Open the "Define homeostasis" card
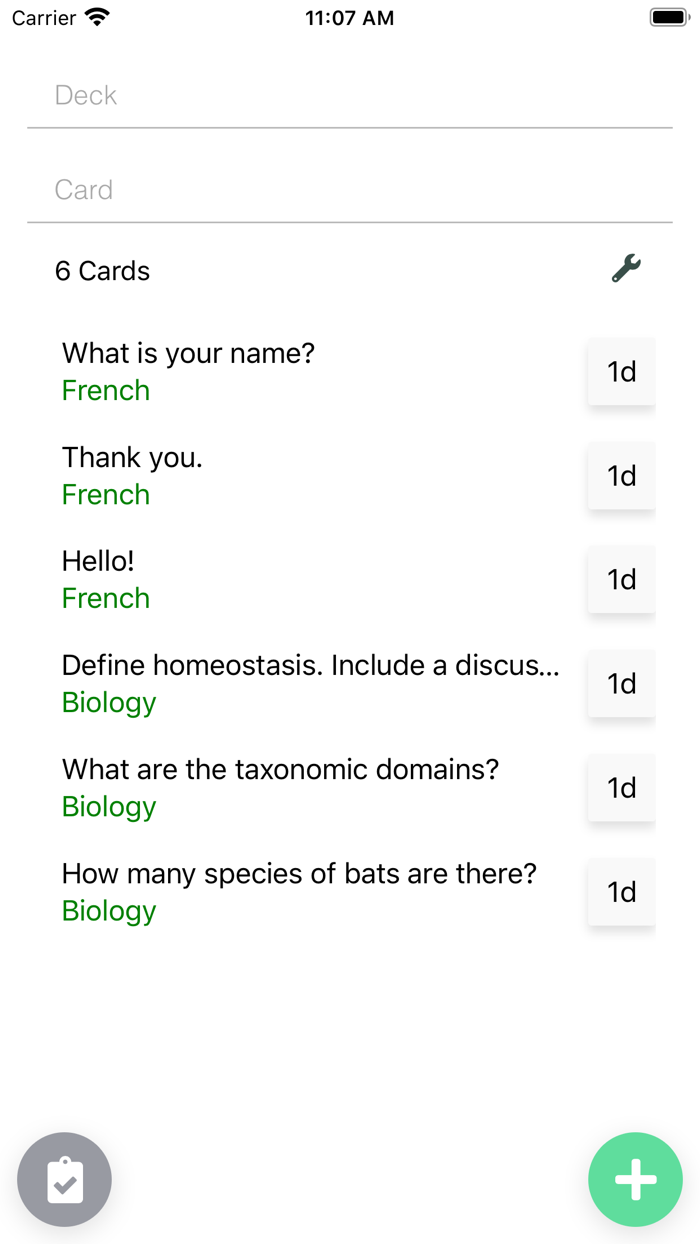Viewport: 700px width, 1244px height. click(310, 683)
